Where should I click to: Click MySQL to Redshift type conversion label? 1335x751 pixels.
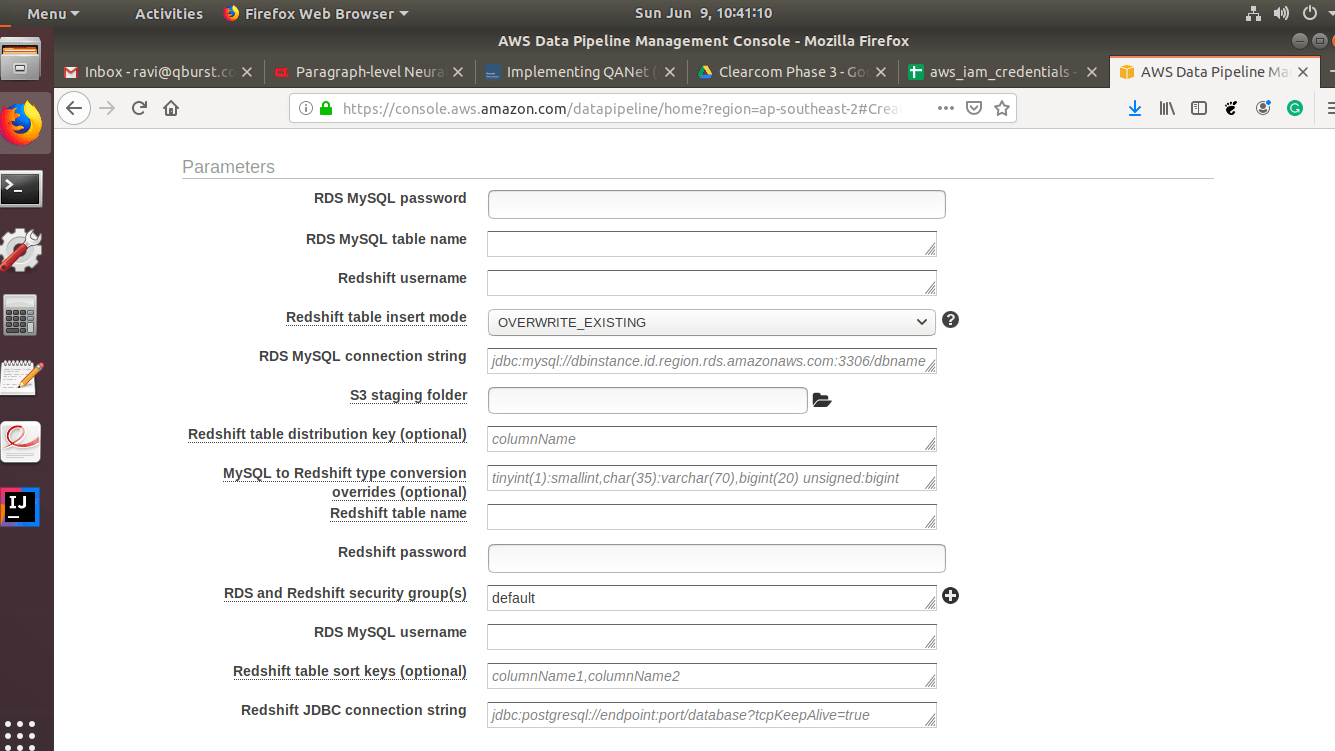click(345, 482)
